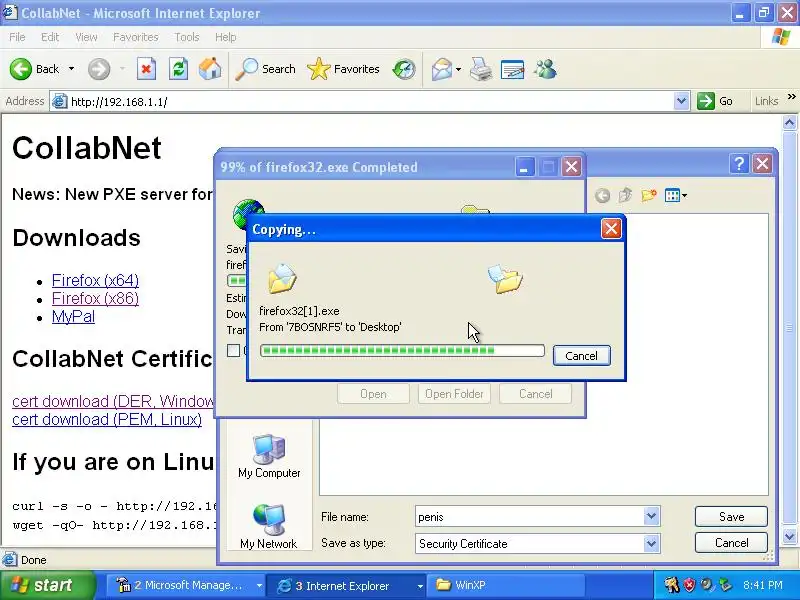Click the page icon in address bar
This screenshot has height=600, width=800.
click(x=60, y=102)
